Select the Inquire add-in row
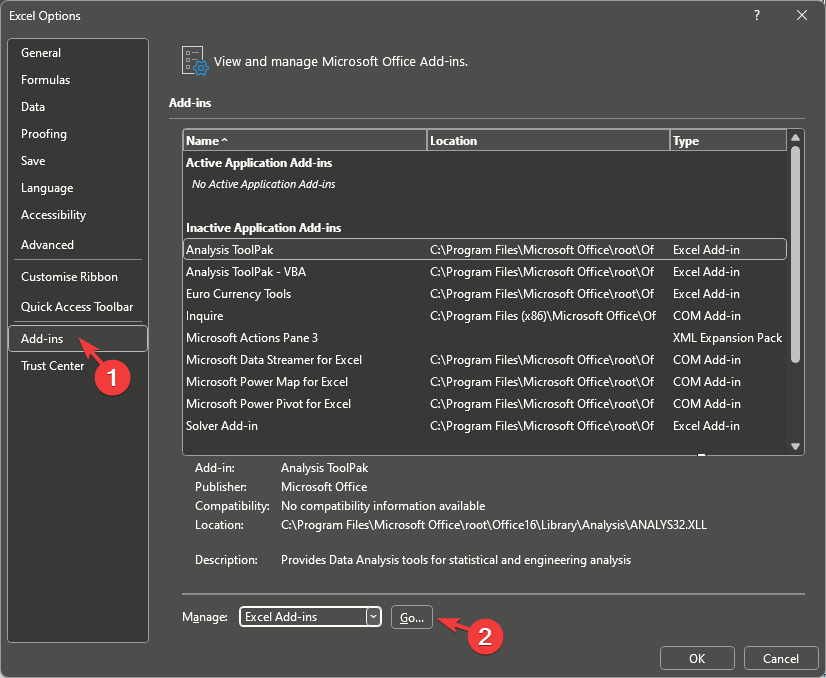This screenshot has height=678, width=826. coord(485,316)
